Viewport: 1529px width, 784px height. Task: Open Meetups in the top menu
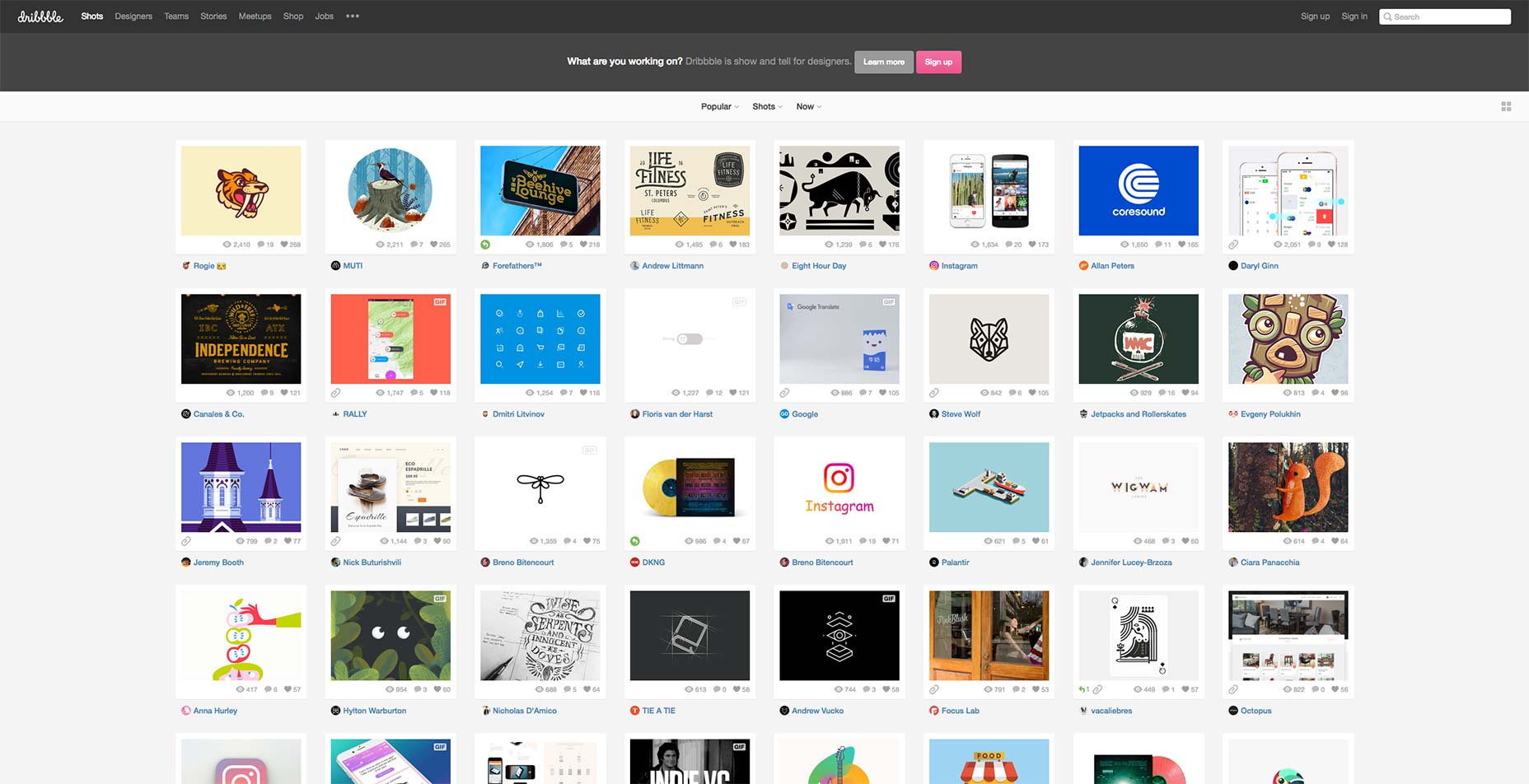tap(255, 16)
